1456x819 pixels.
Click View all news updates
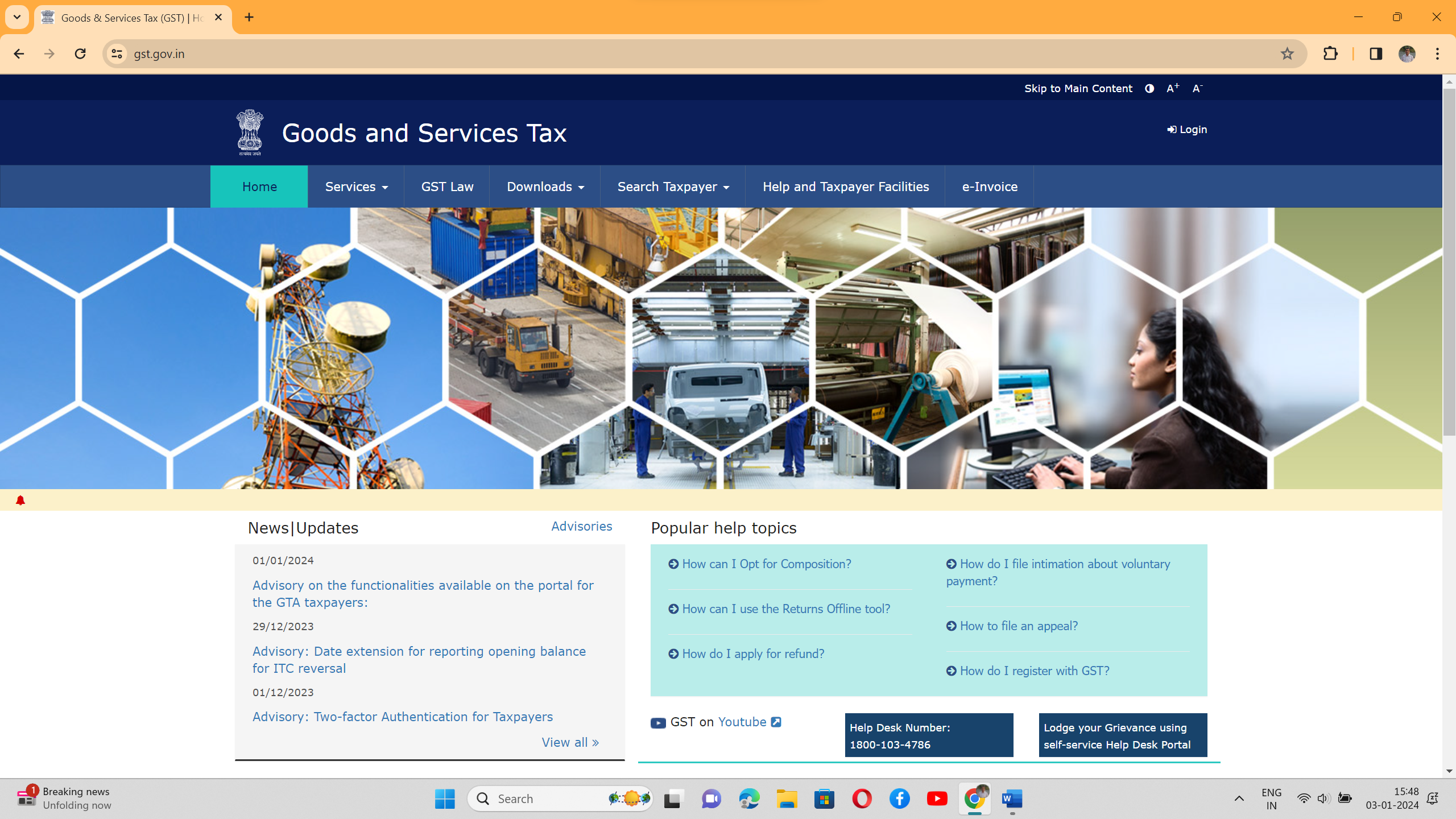(570, 742)
